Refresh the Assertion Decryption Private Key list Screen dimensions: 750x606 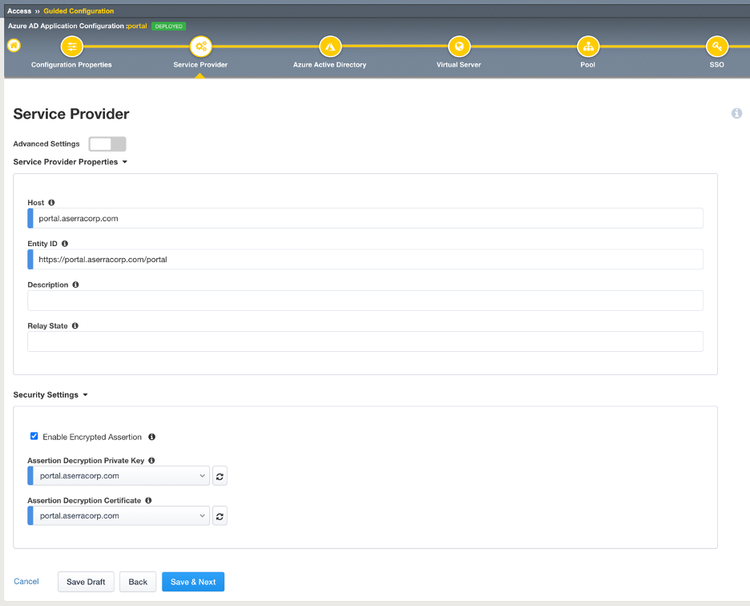220,476
